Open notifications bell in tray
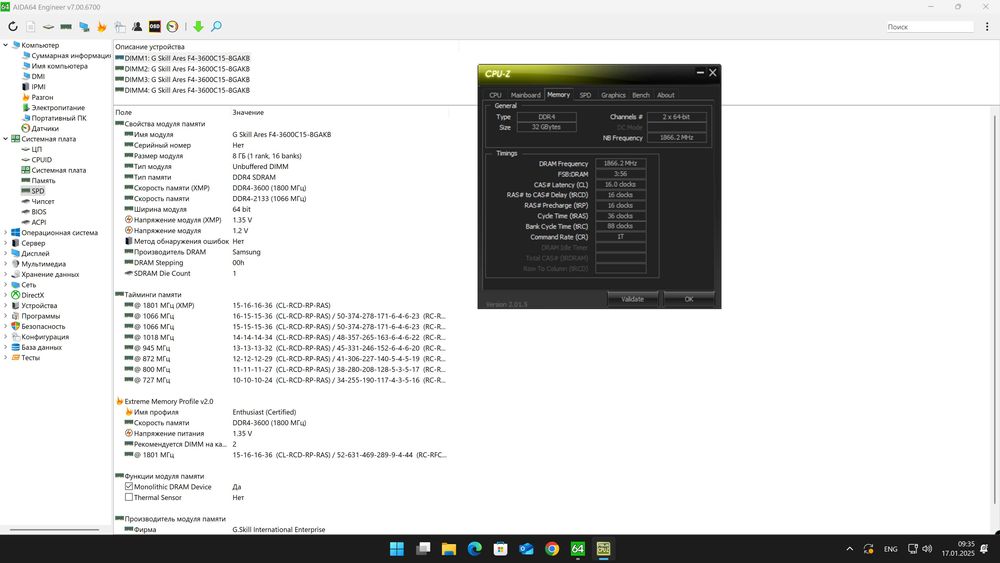 pyautogui.click(x=984, y=549)
